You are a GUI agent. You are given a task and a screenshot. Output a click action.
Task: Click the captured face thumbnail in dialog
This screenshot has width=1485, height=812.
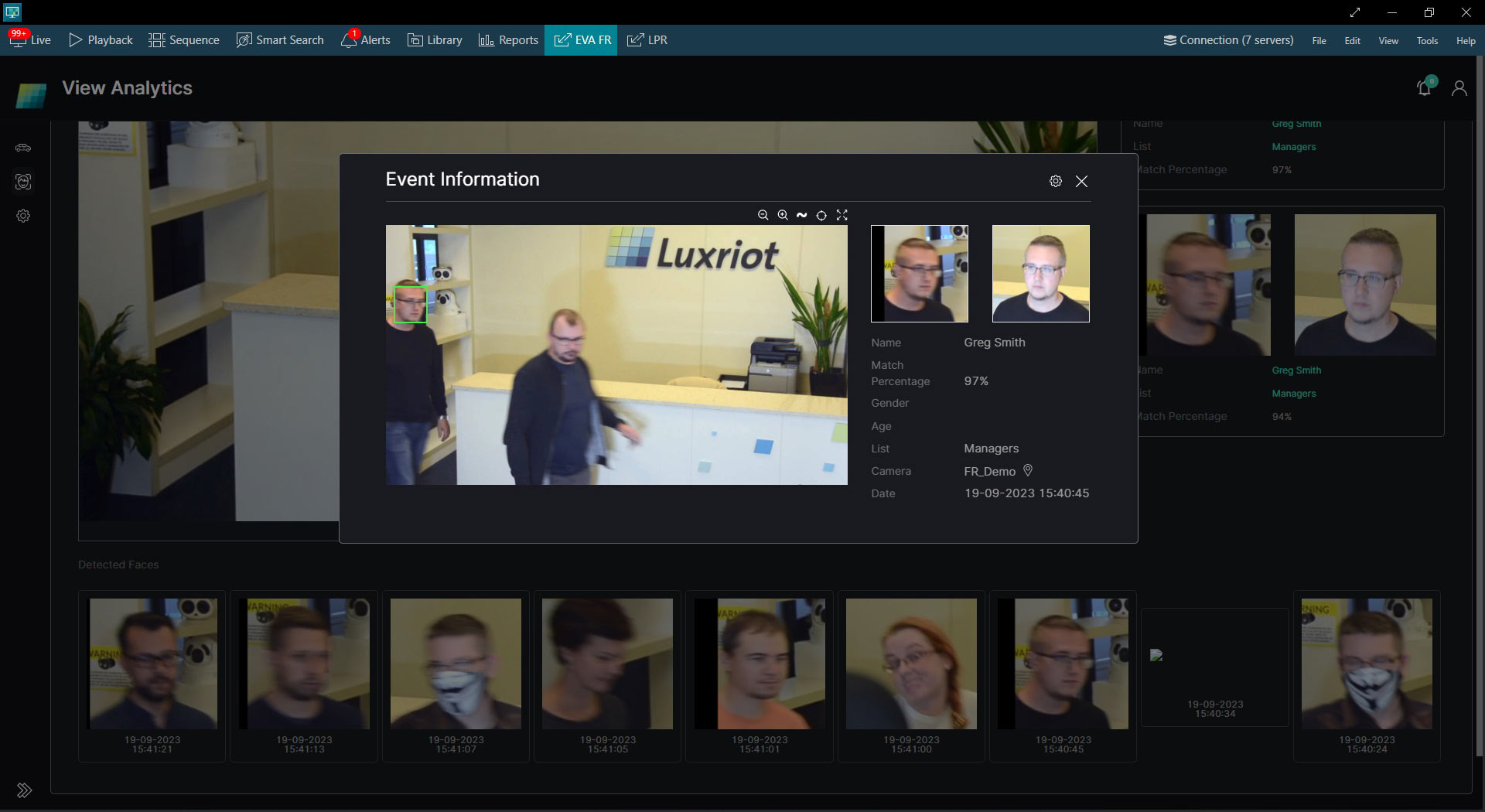tap(920, 274)
